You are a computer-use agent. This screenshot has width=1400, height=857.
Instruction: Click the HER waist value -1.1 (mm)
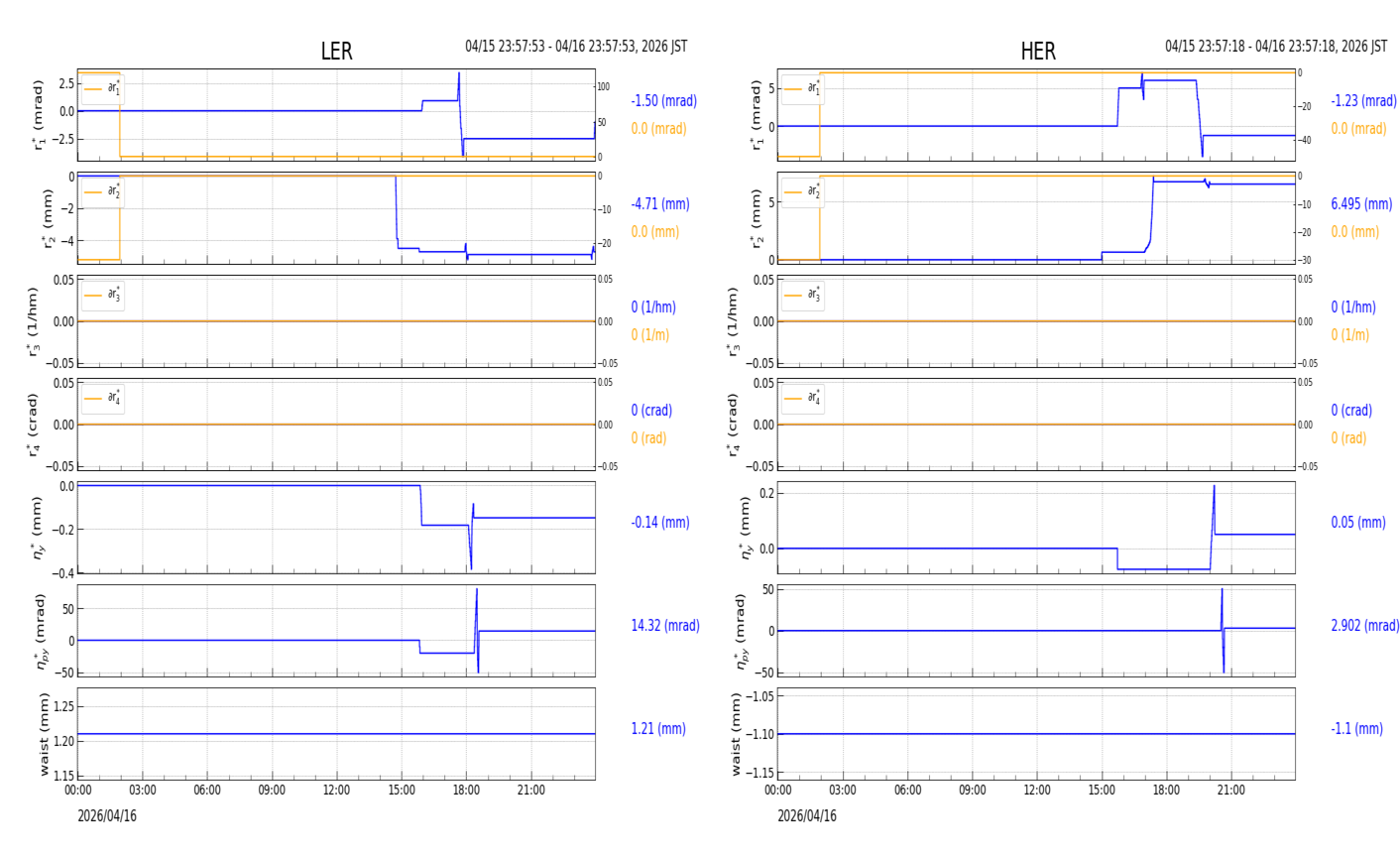pyautogui.click(x=1356, y=729)
